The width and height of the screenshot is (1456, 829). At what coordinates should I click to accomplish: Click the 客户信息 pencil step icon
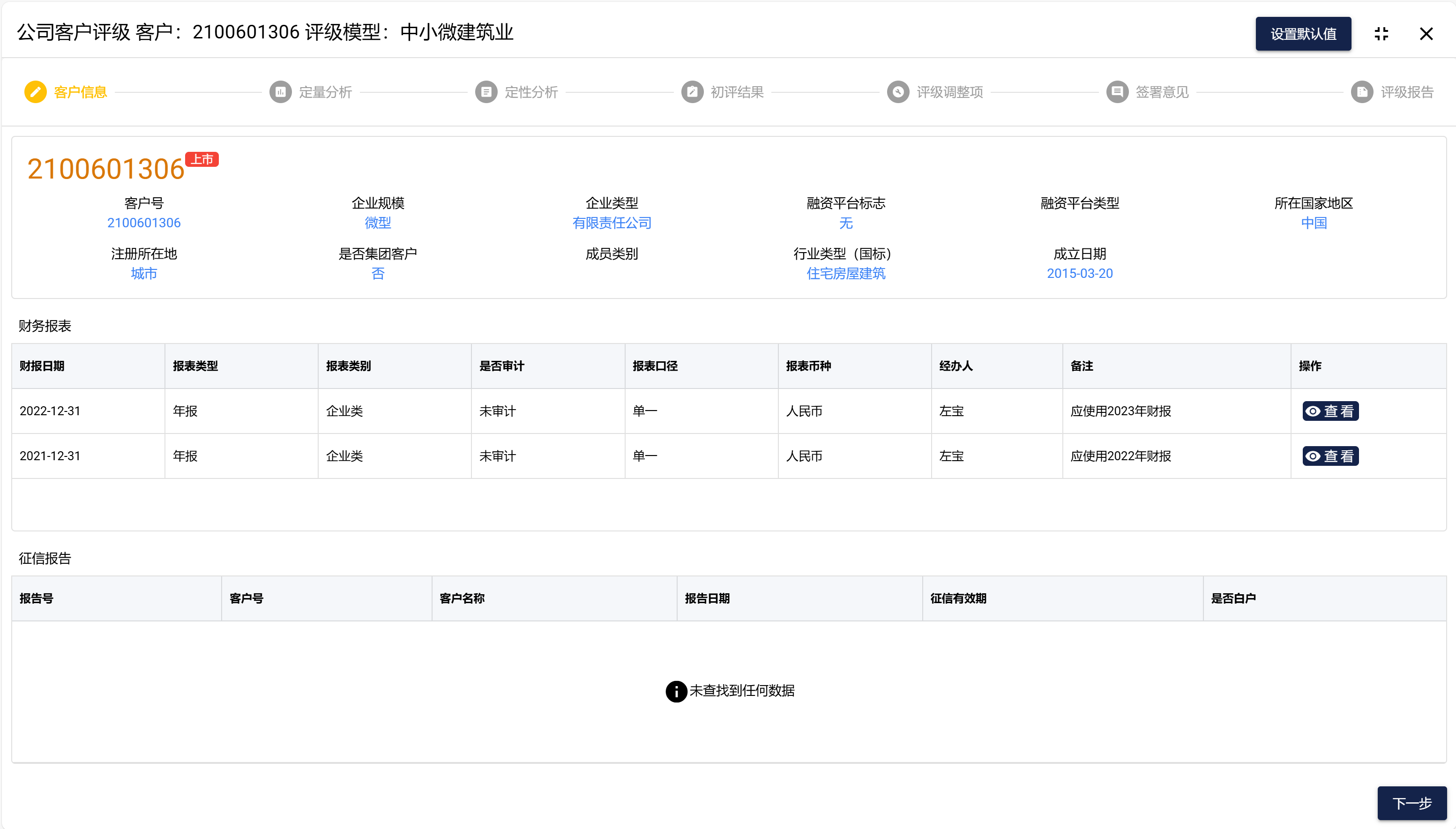(35, 92)
